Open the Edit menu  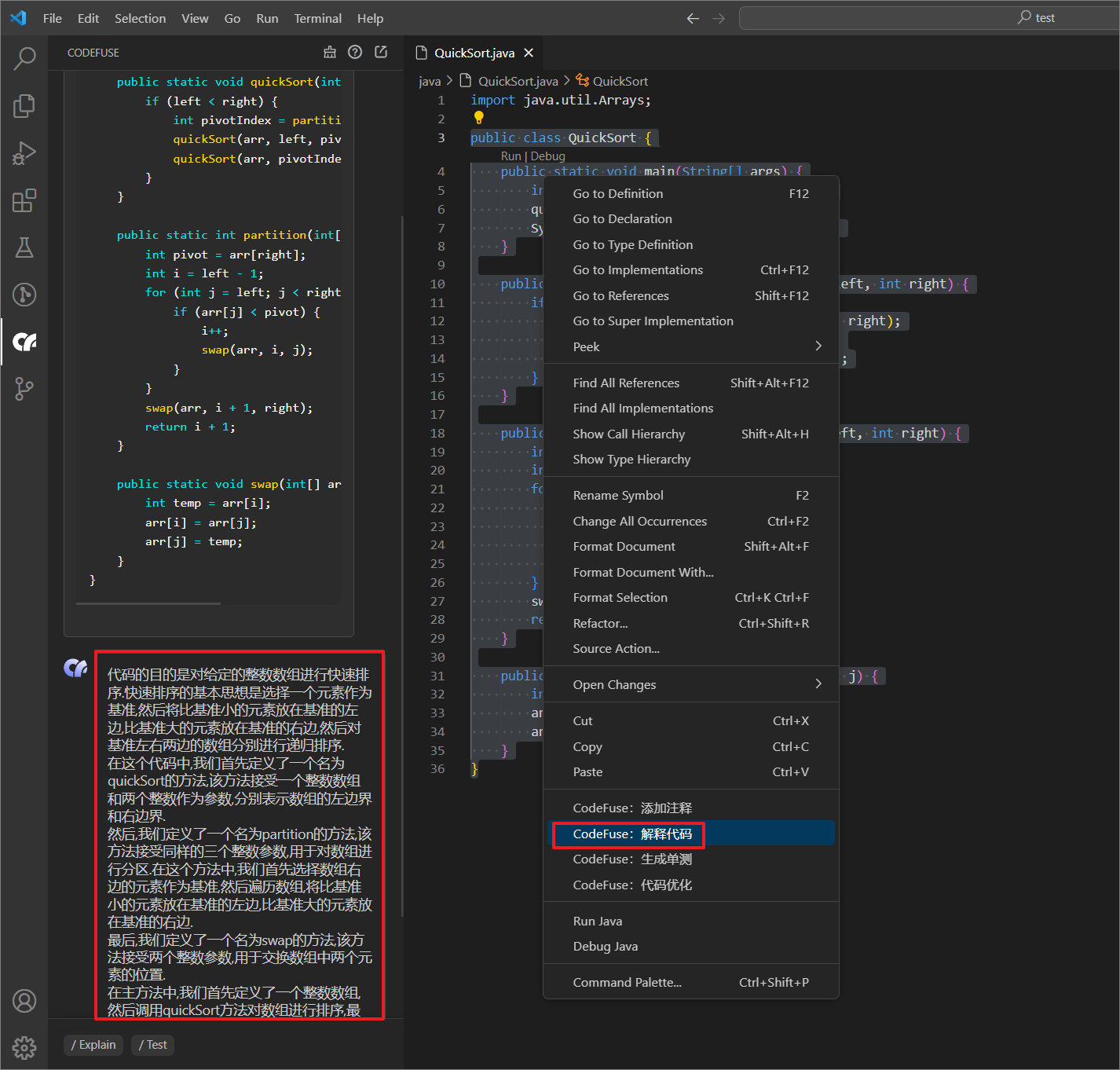pyautogui.click(x=89, y=18)
